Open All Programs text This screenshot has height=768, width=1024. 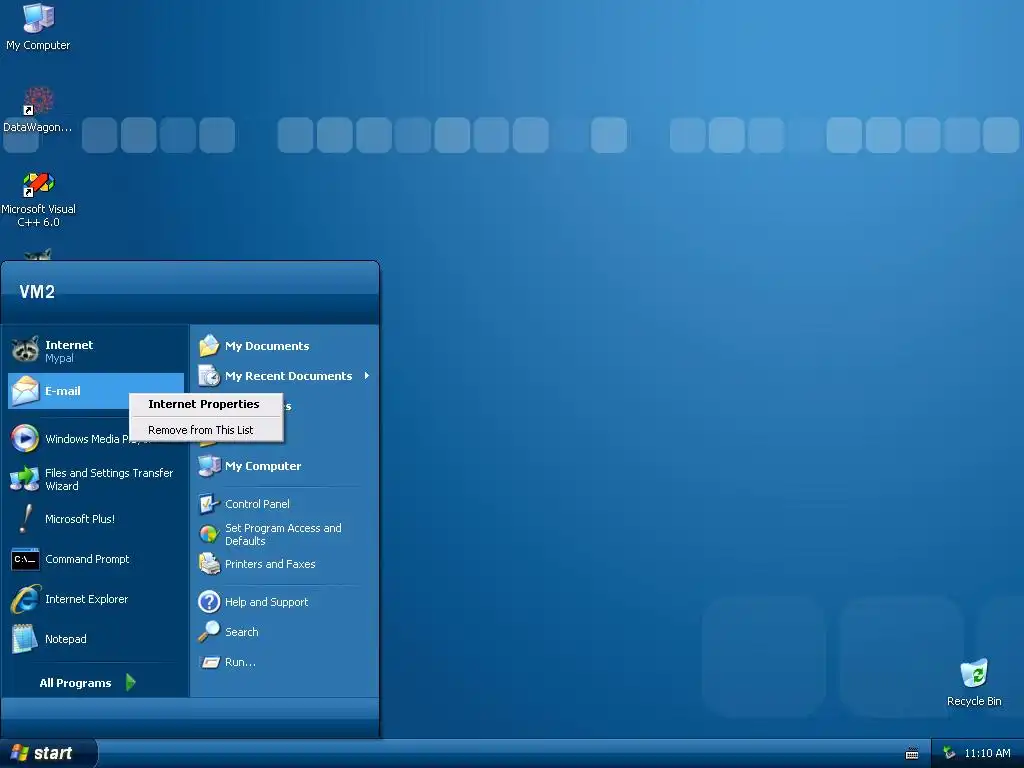coord(75,683)
